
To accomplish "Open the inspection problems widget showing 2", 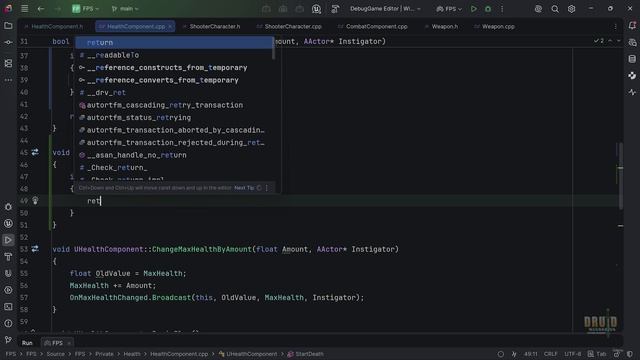I will pos(599,41).
